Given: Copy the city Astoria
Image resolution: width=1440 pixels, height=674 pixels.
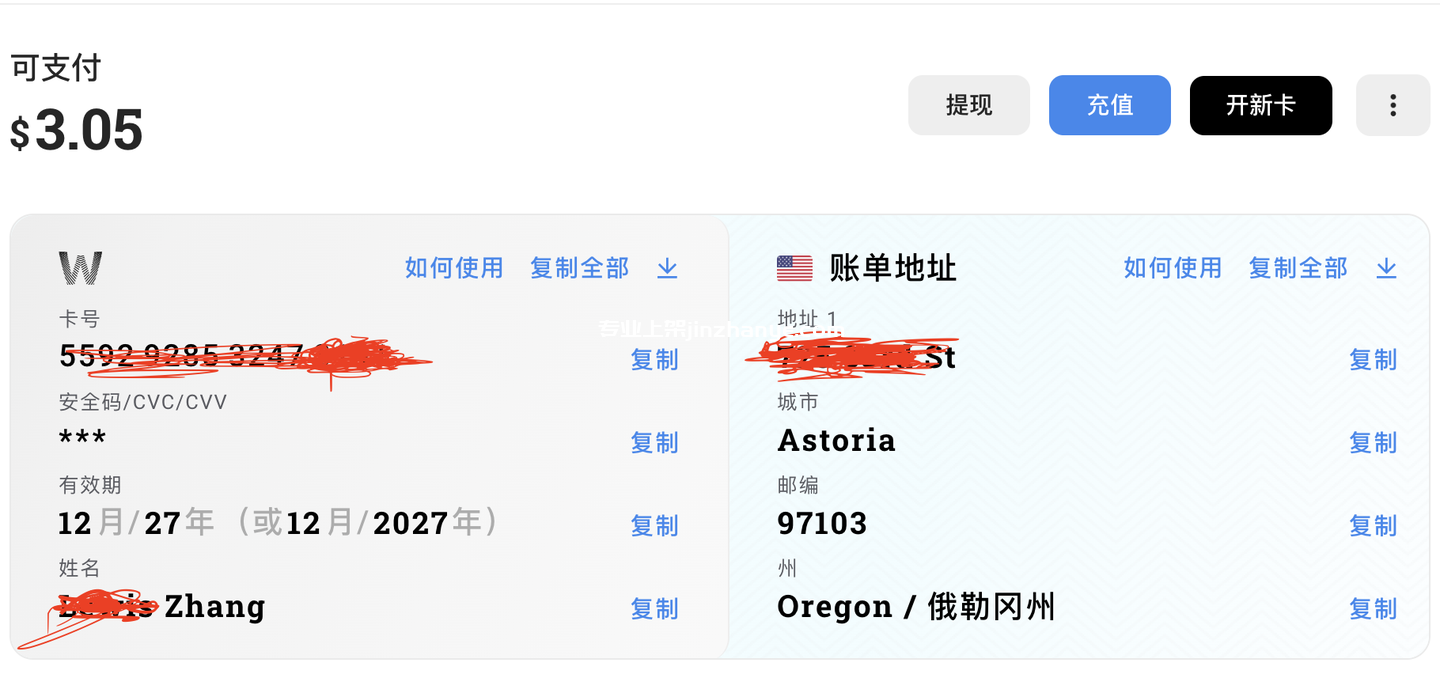Looking at the screenshot, I should [1373, 443].
